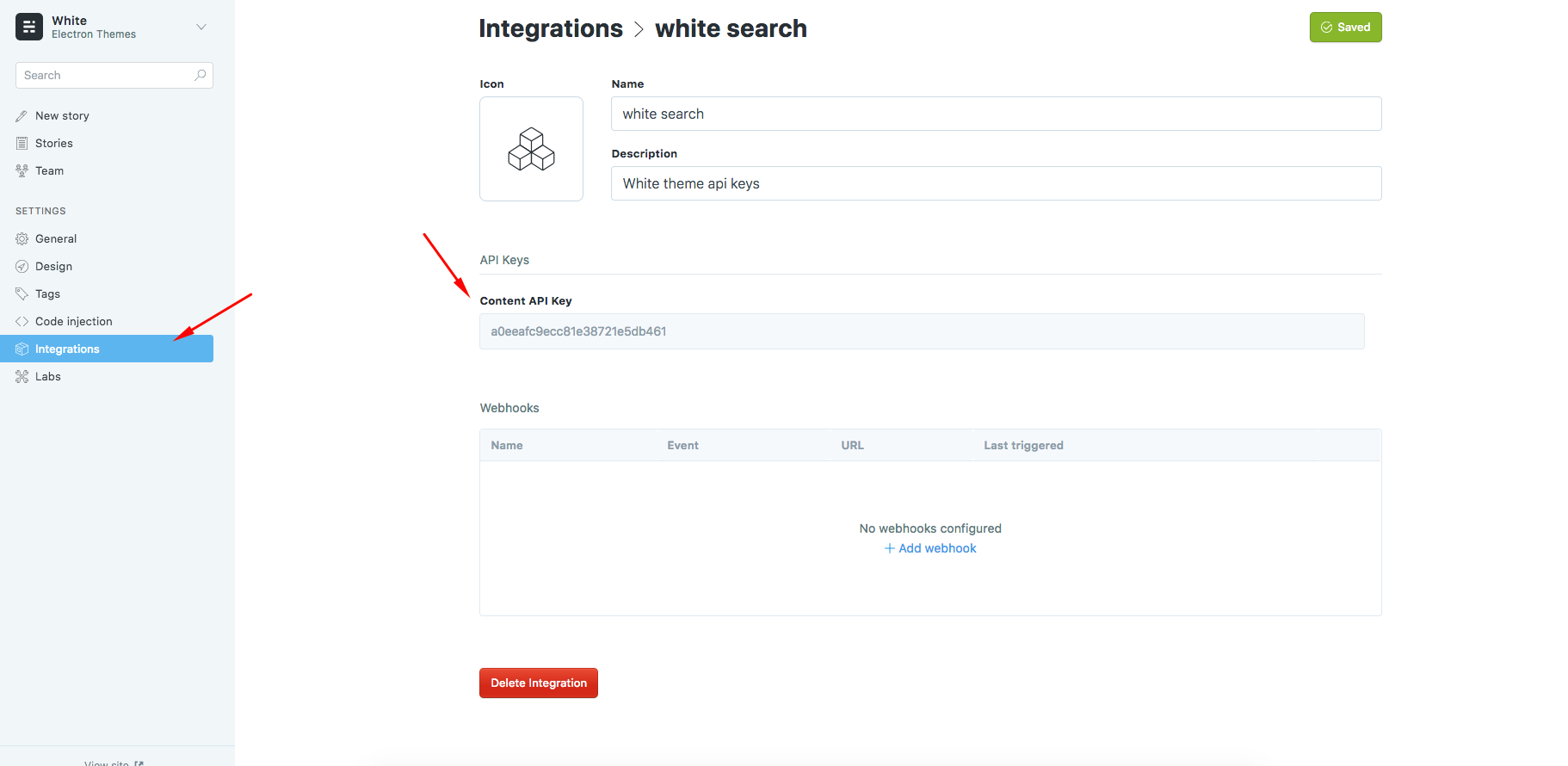Click the 'Webhooks' section heading
Viewport: 1568px width, 766px height.
(x=509, y=408)
